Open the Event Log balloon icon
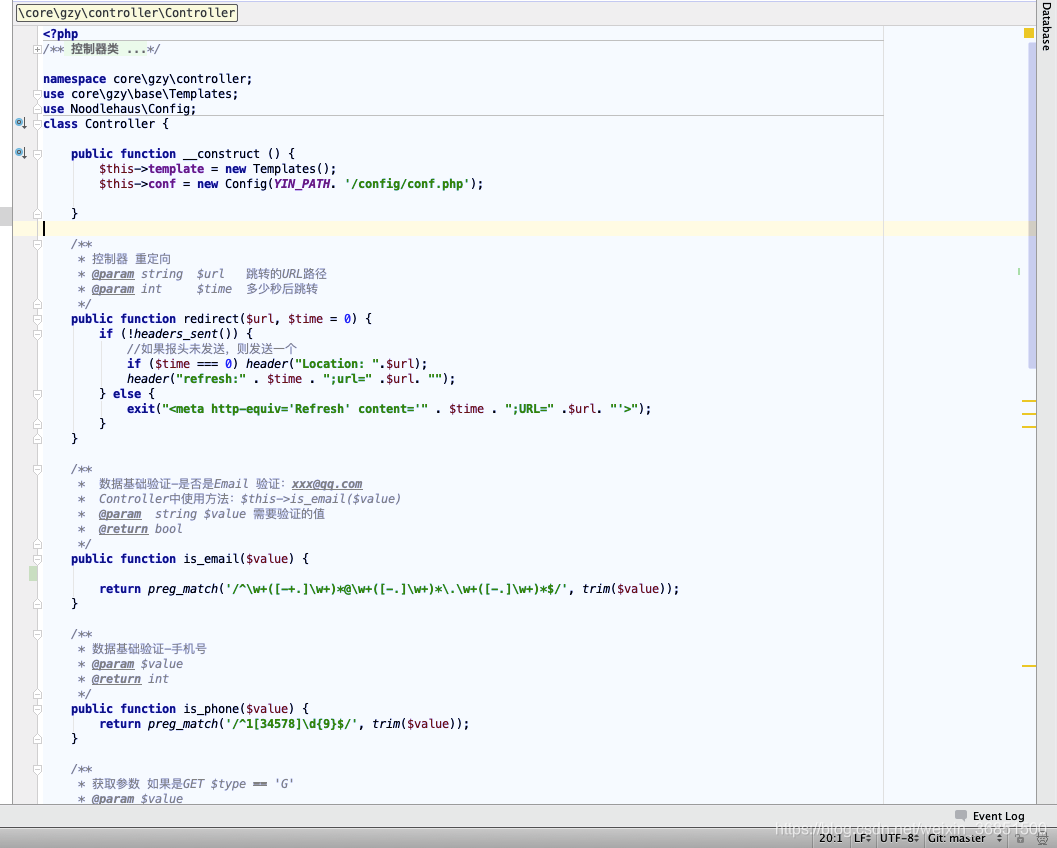 (x=961, y=816)
